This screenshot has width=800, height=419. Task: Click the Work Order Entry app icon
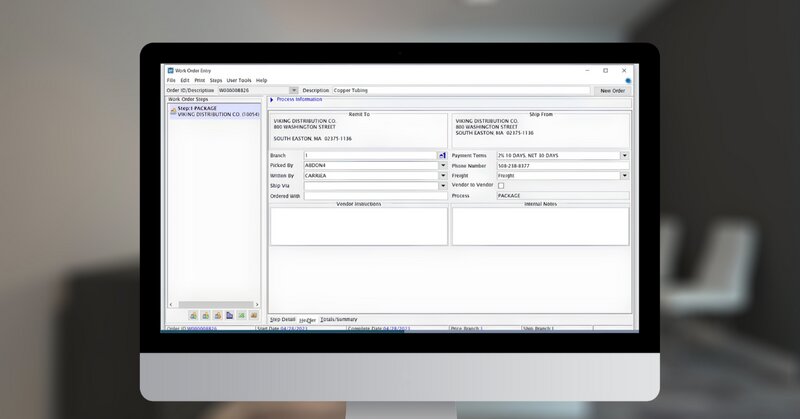(x=170, y=70)
